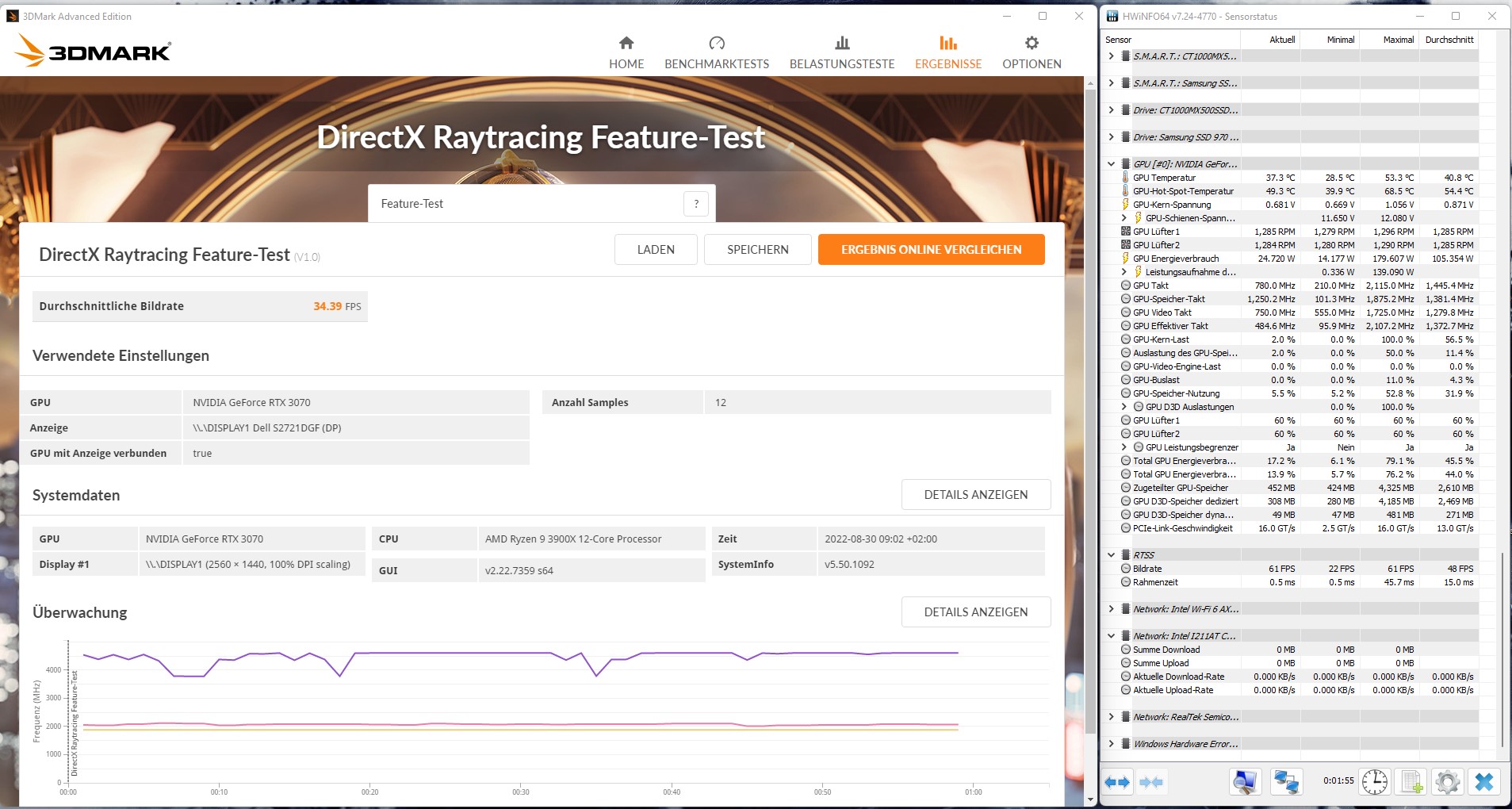This screenshot has width=1512, height=809.
Task: Click the expand columns arrows icon in HWiNFO
Action: coord(1117,782)
